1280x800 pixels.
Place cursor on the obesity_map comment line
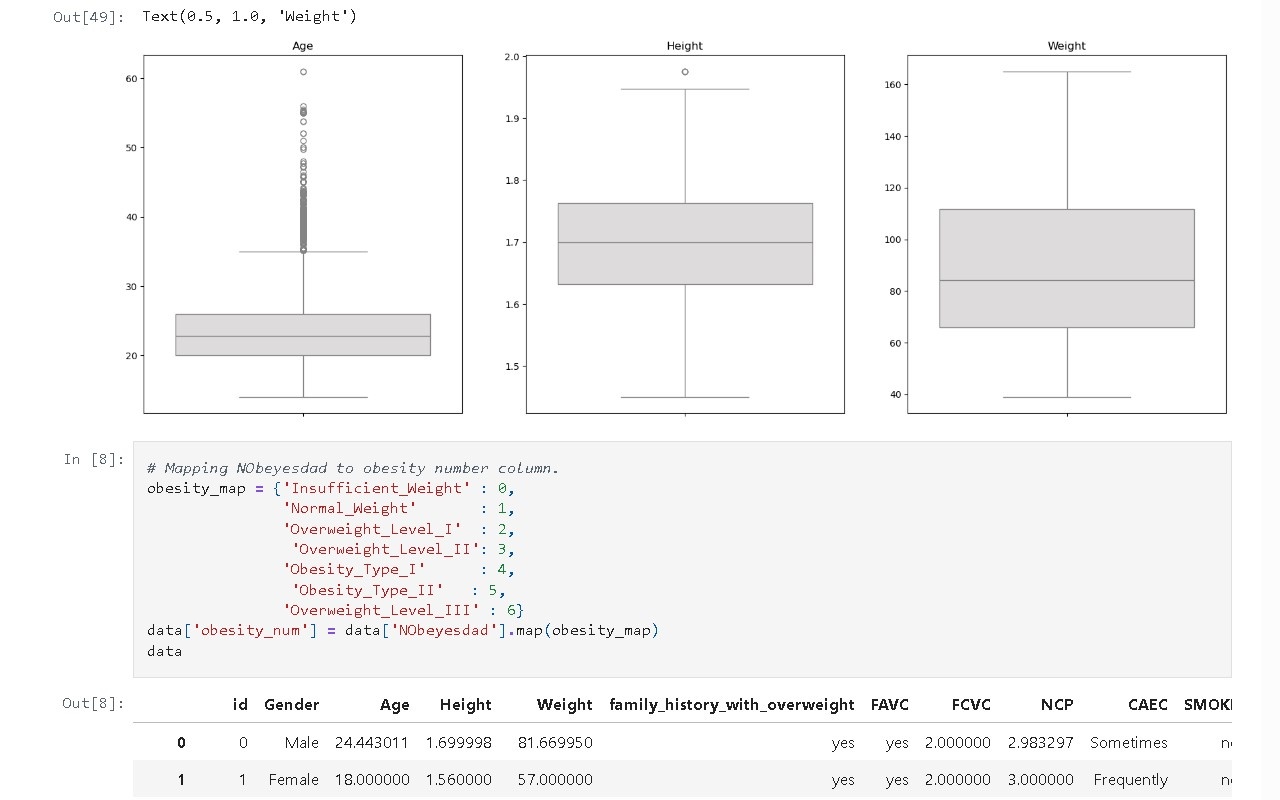pos(352,468)
